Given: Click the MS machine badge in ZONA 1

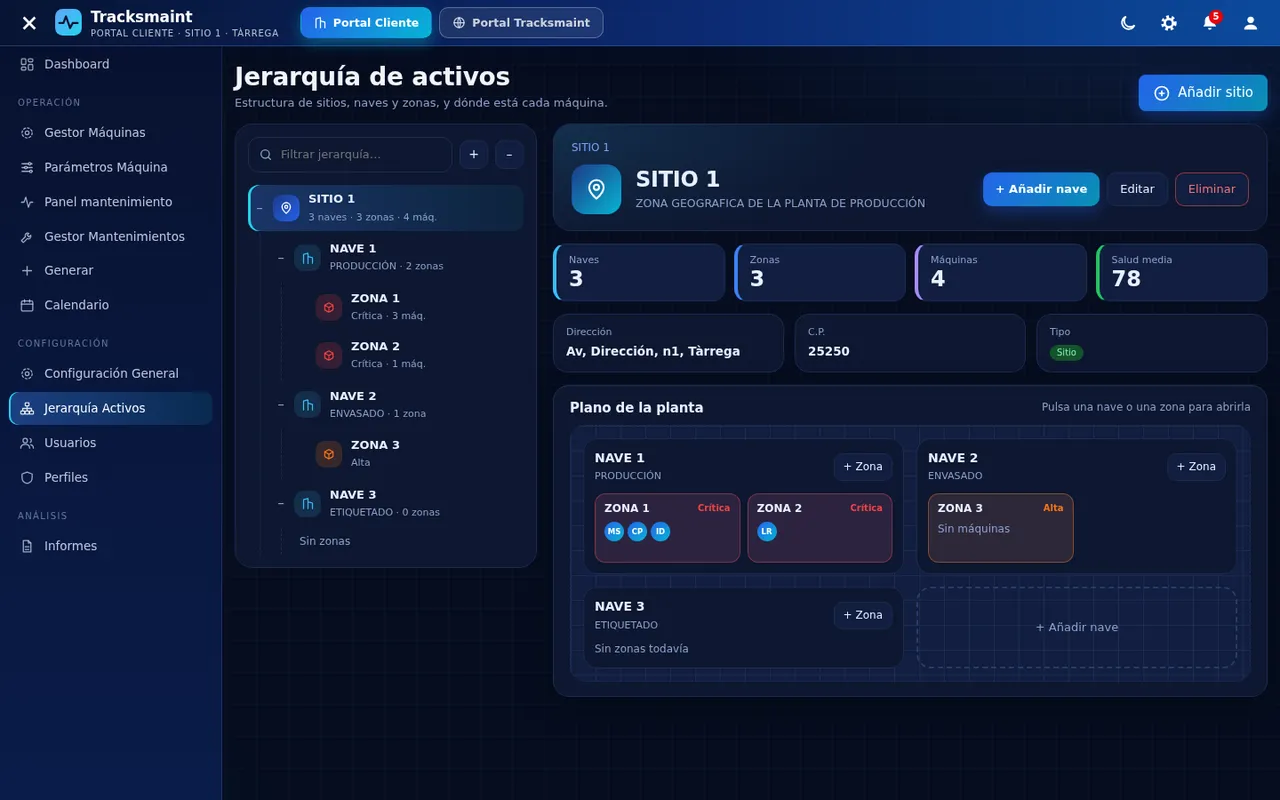Looking at the screenshot, I should point(614,532).
